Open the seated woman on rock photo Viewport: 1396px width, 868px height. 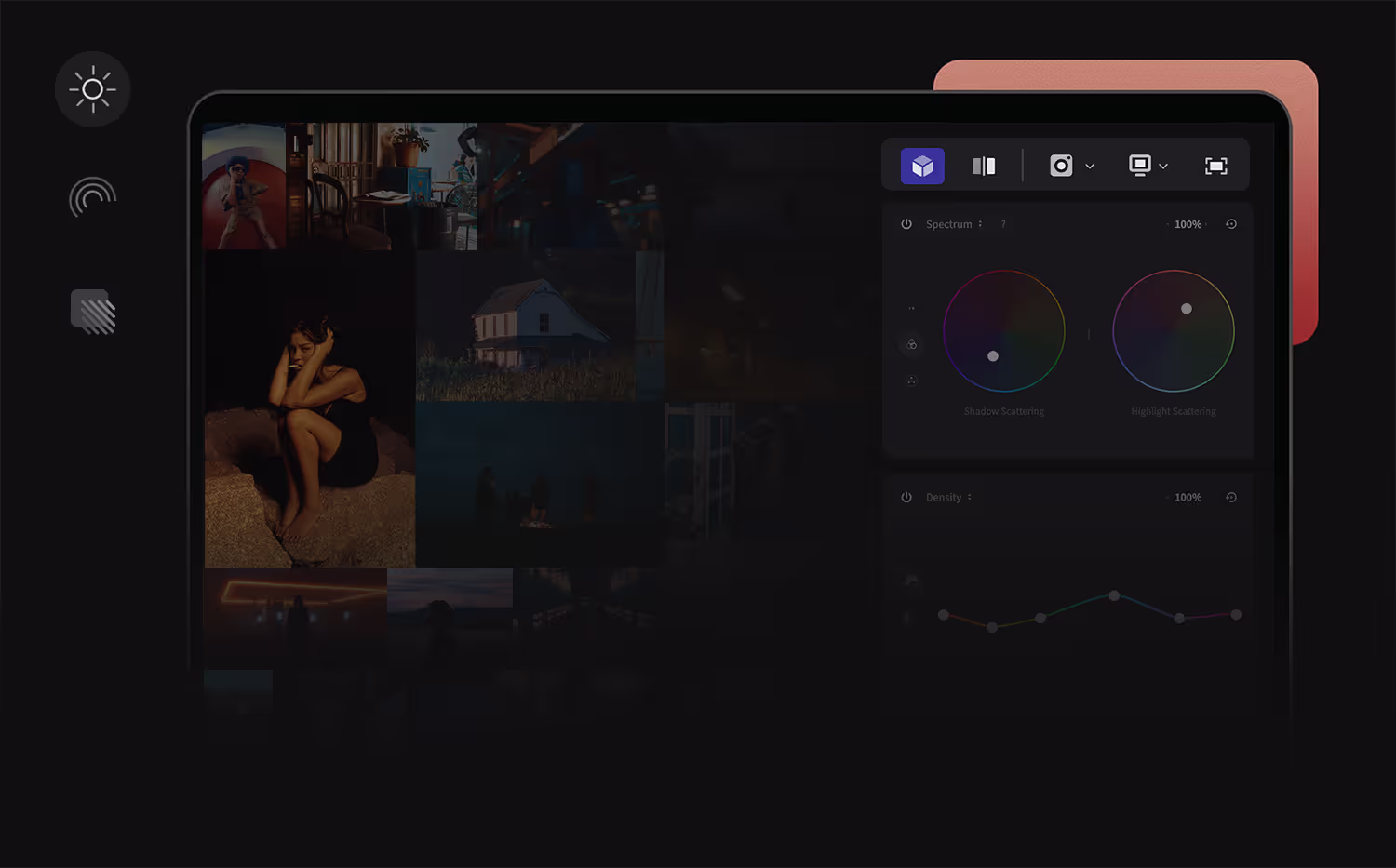point(310,408)
